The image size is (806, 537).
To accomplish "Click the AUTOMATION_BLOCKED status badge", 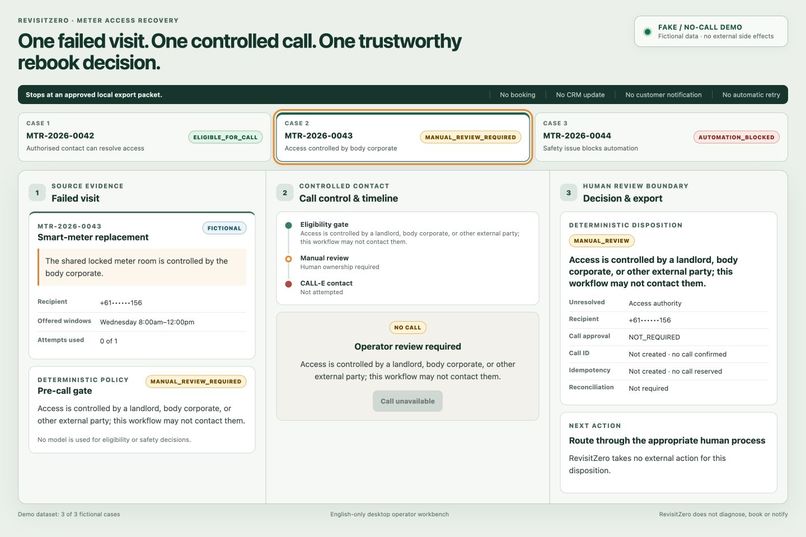I will (x=736, y=137).
